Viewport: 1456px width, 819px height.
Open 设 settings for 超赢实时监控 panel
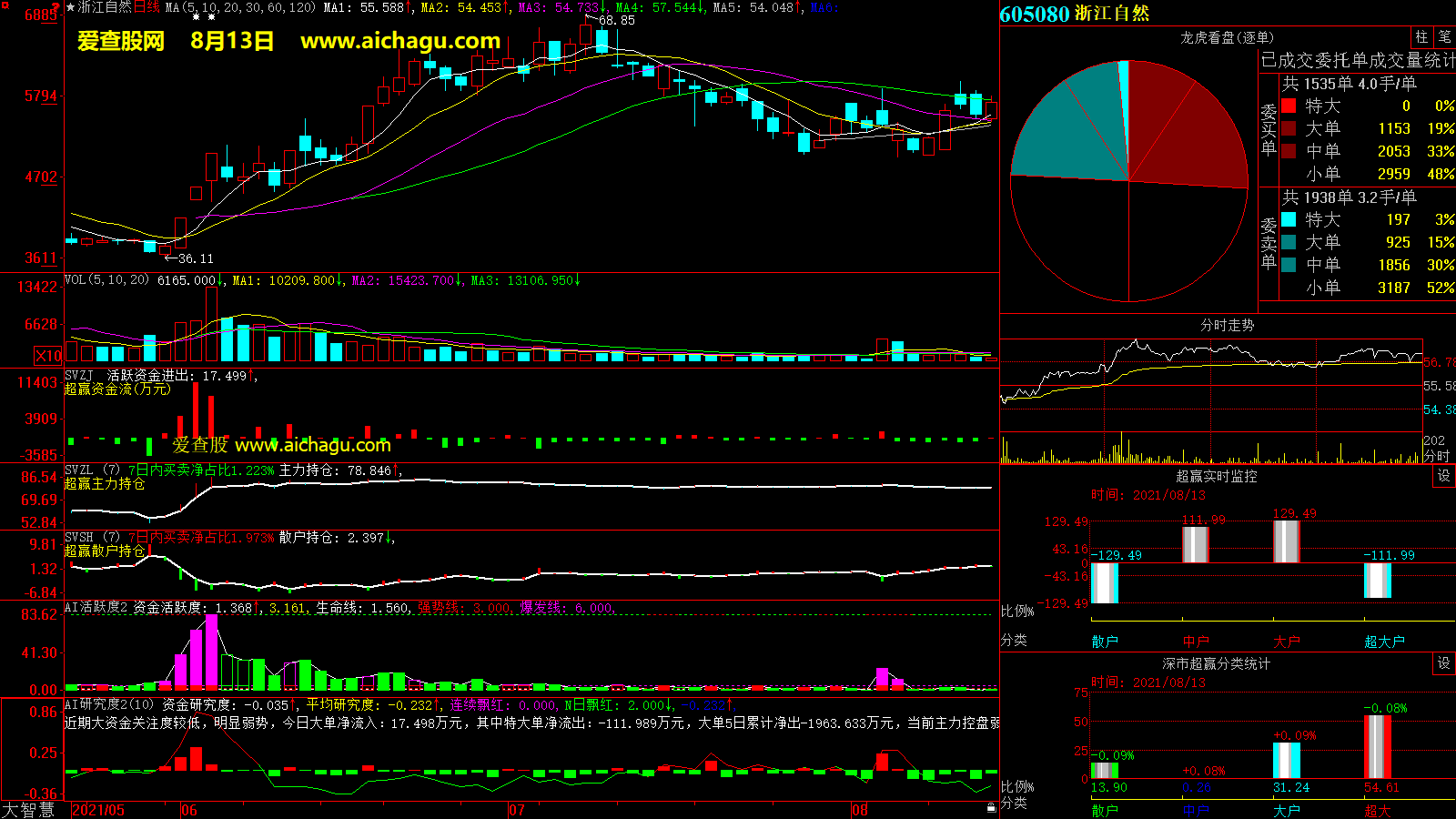point(1444,476)
